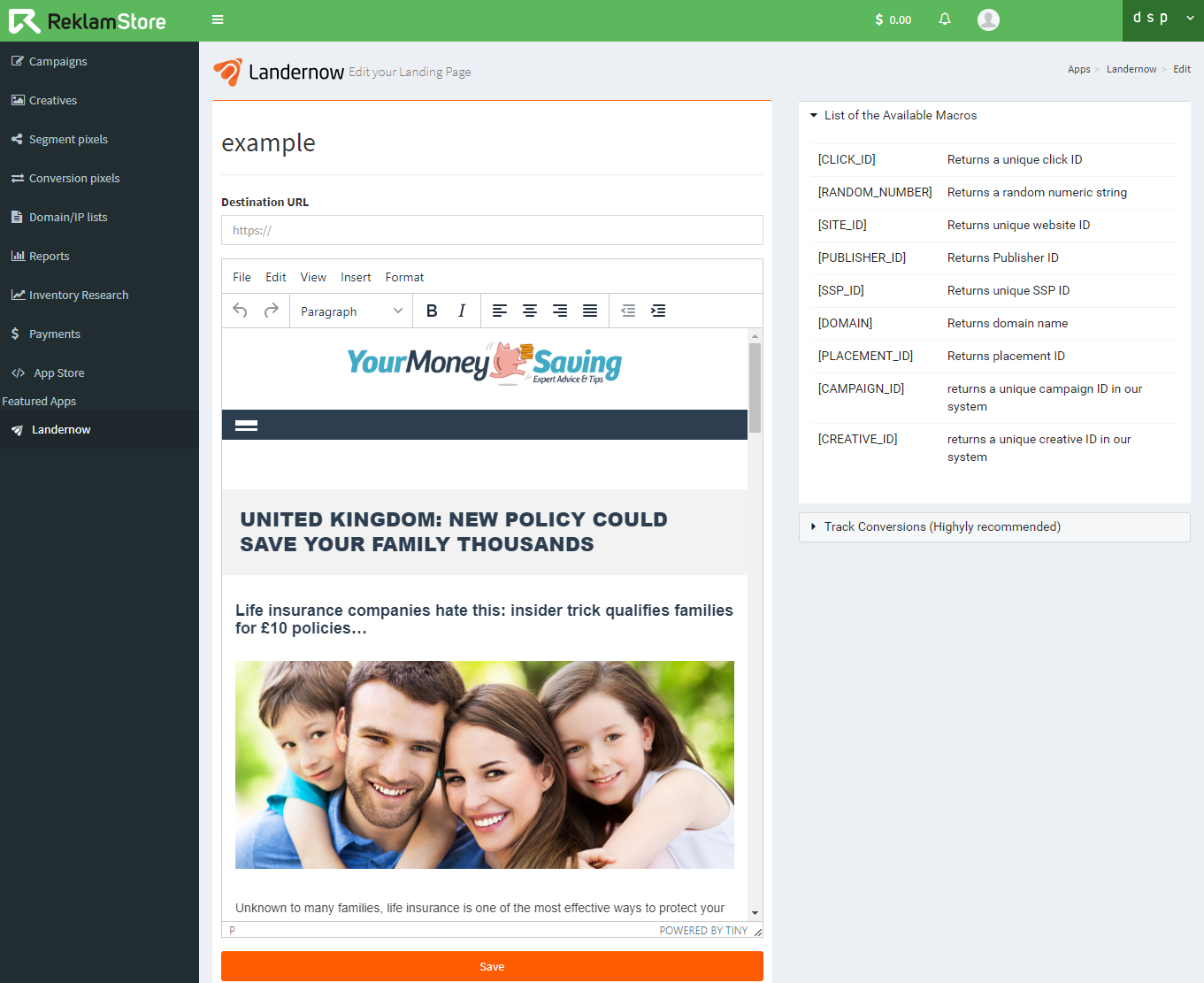Undo the last edit

point(241,311)
